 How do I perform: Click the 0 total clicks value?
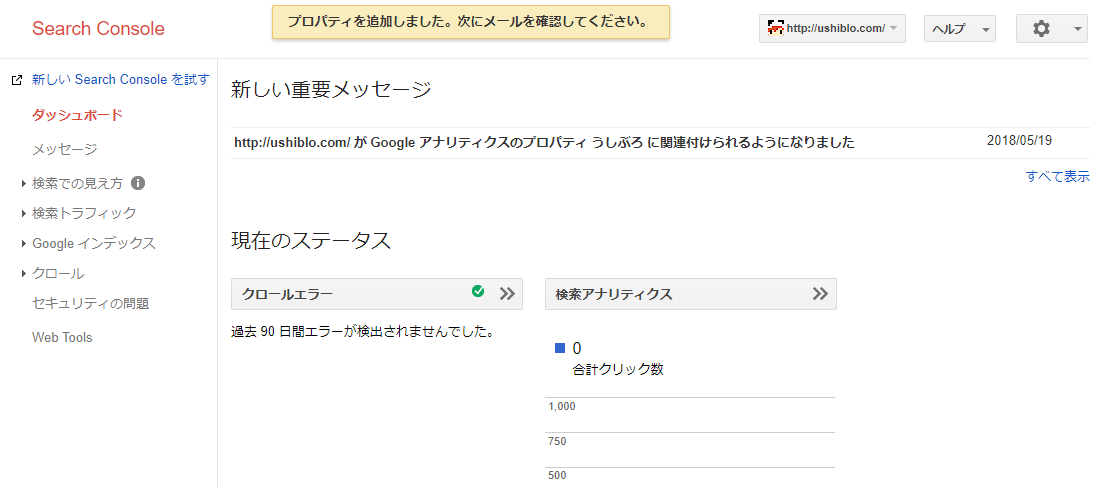[x=577, y=348]
